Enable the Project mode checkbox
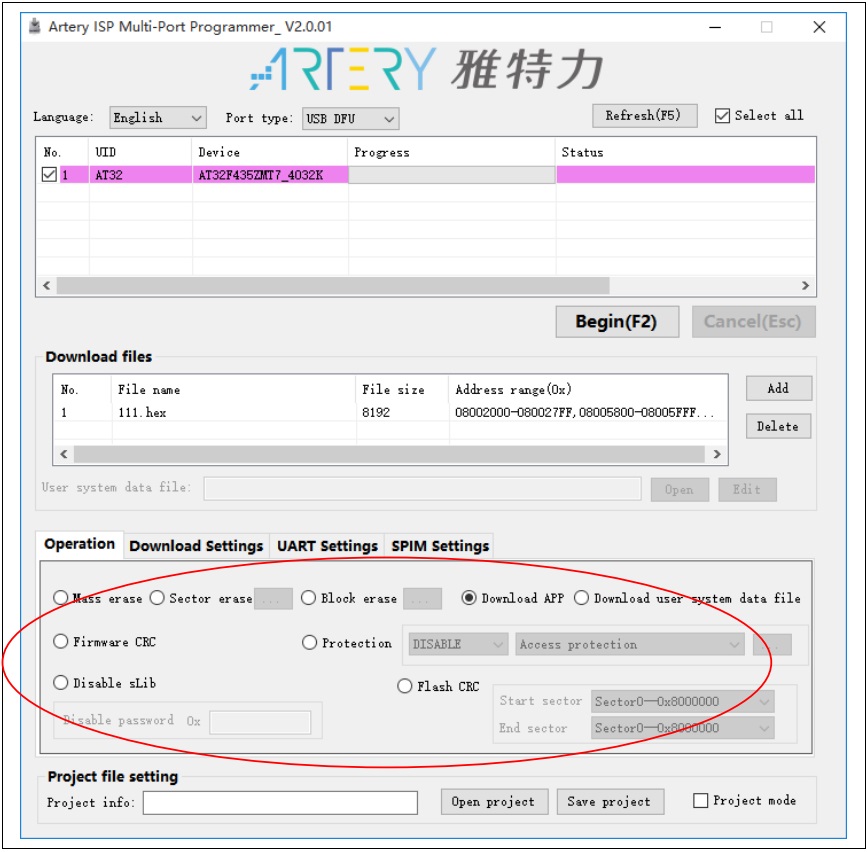Viewport: 868px width, 852px height. (700, 801)
